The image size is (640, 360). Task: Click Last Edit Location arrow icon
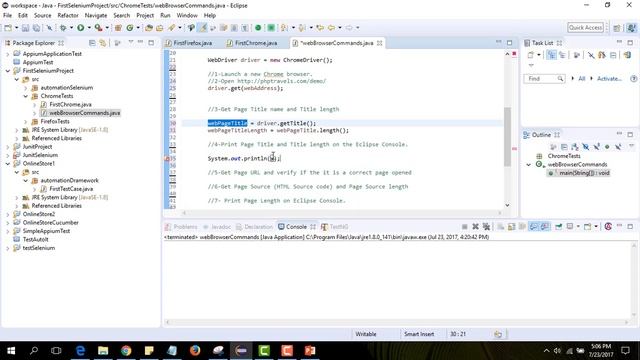320,28
